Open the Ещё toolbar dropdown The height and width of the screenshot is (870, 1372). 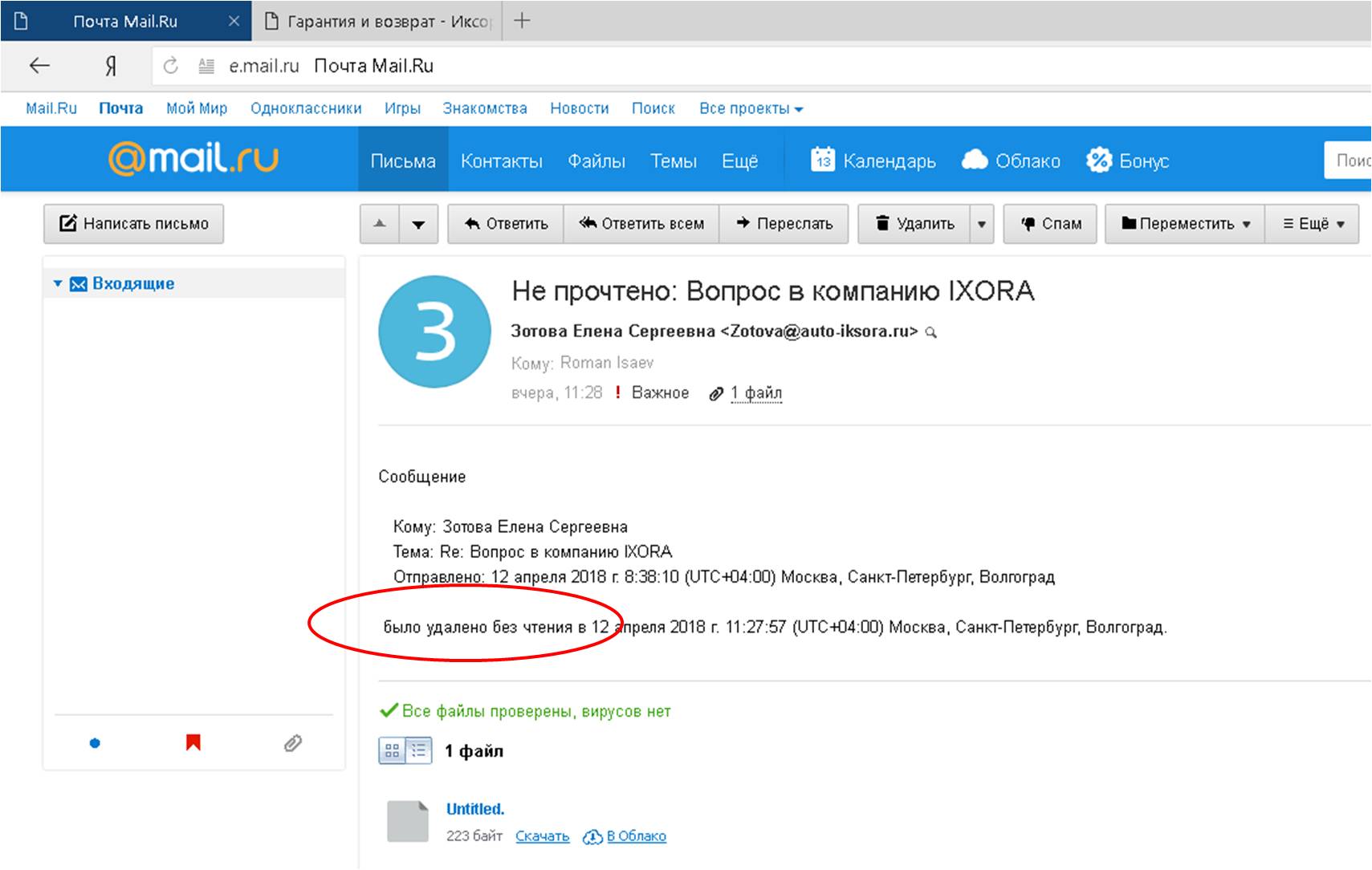pos(1312,224)
